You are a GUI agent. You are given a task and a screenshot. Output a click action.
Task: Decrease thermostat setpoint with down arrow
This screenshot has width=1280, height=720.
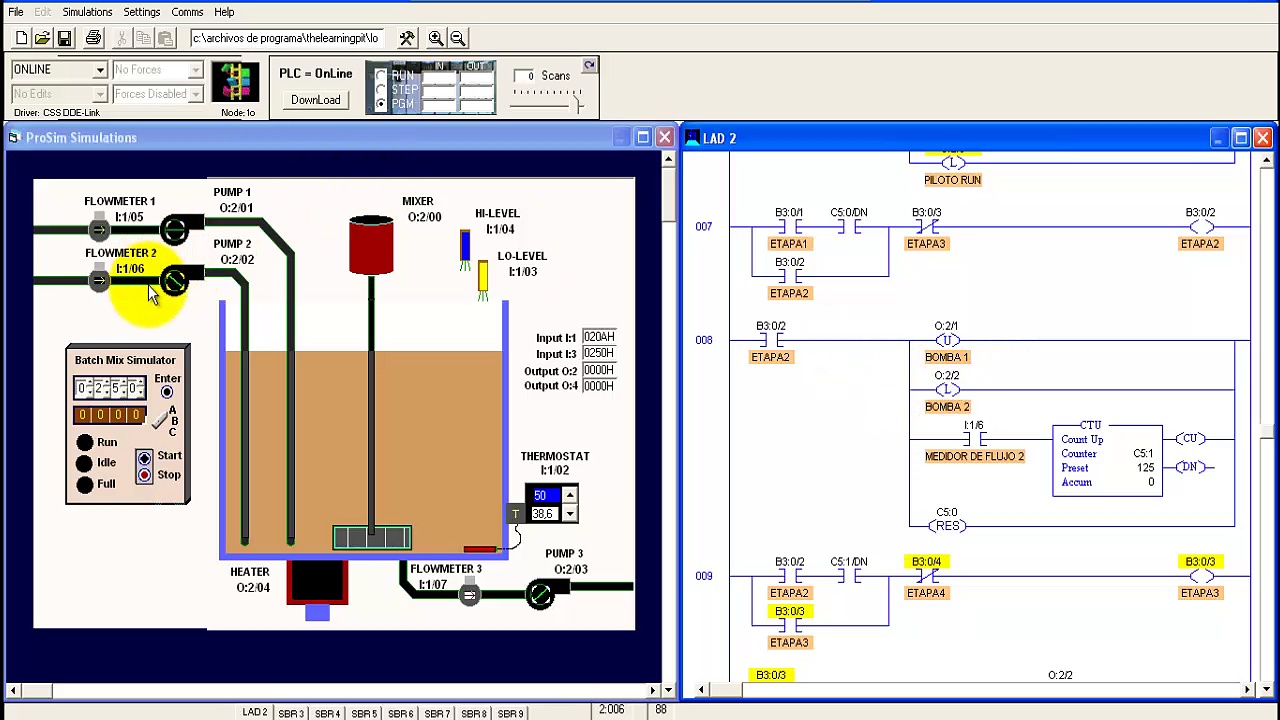point(569,514)
